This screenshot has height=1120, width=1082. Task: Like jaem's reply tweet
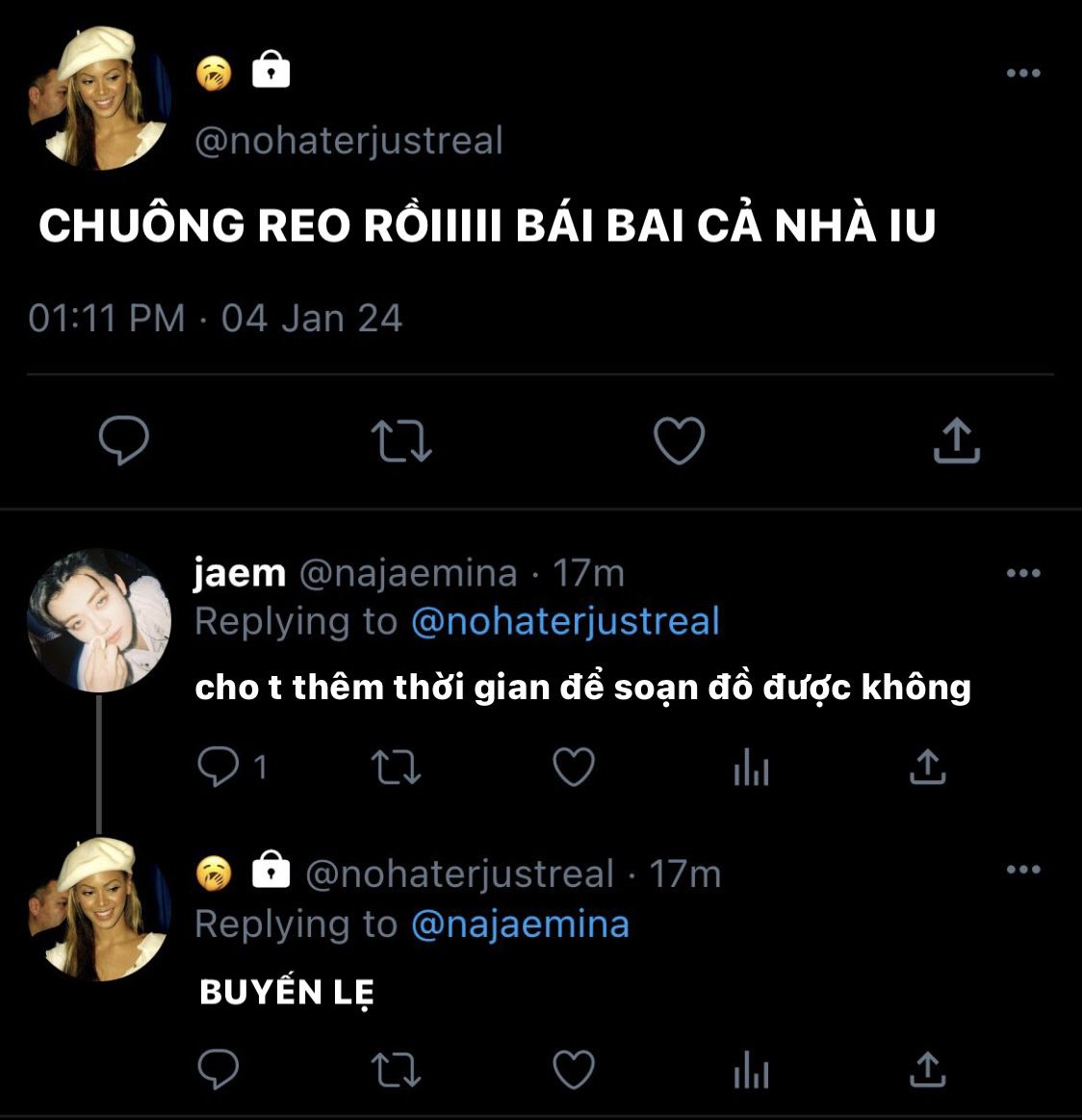pyautogui.click(x=574, y=767)
